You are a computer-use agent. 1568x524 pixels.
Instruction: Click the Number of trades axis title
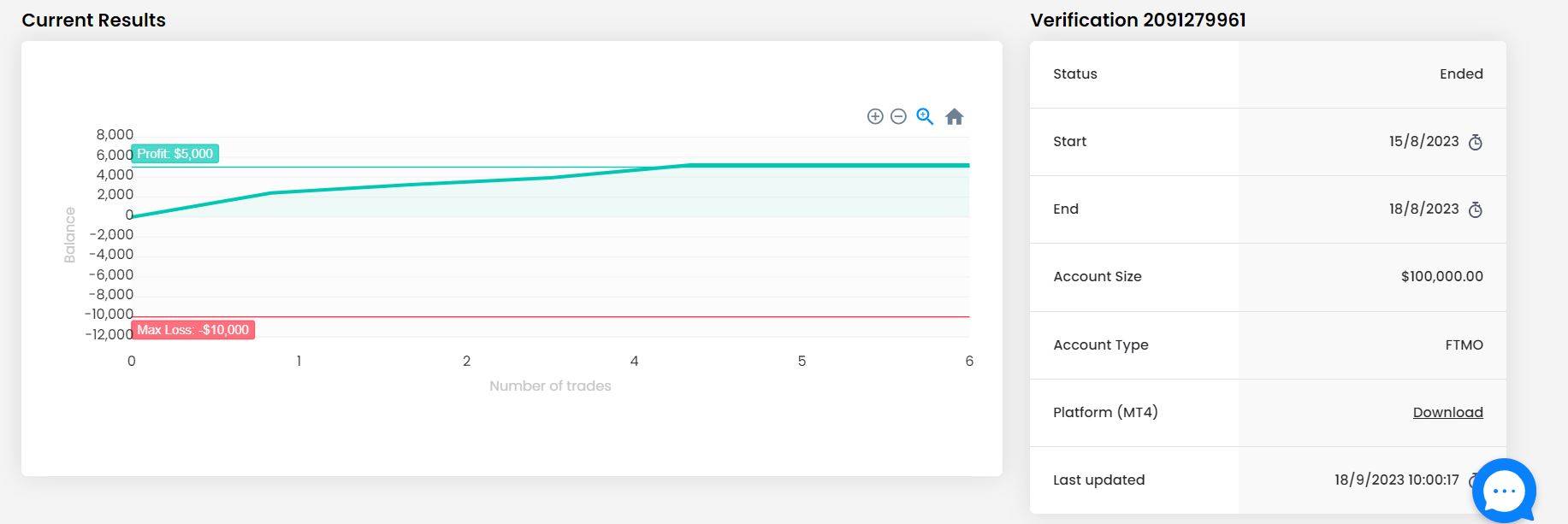click(x=550, y=386)
